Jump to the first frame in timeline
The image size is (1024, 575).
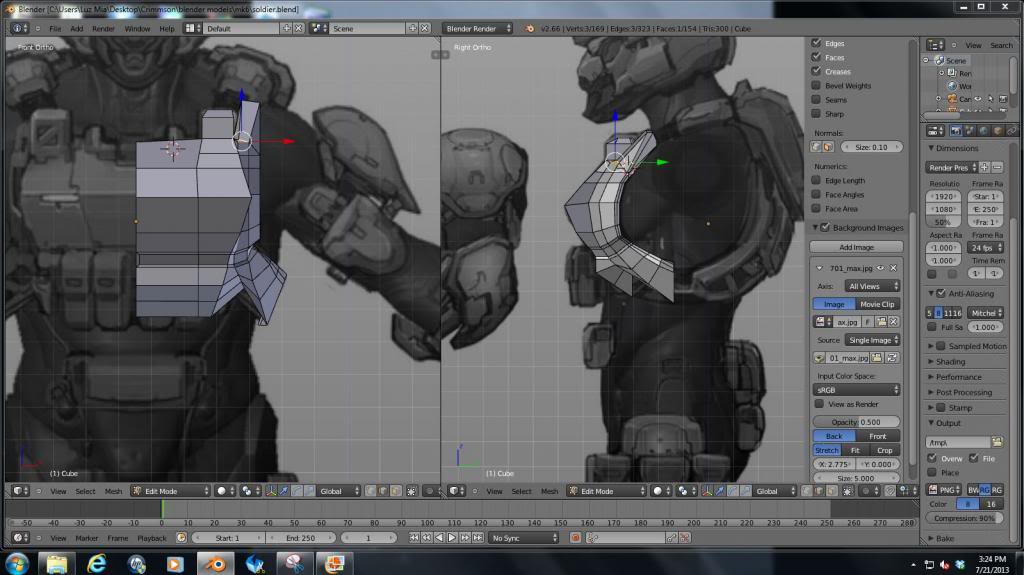(414, 538)
